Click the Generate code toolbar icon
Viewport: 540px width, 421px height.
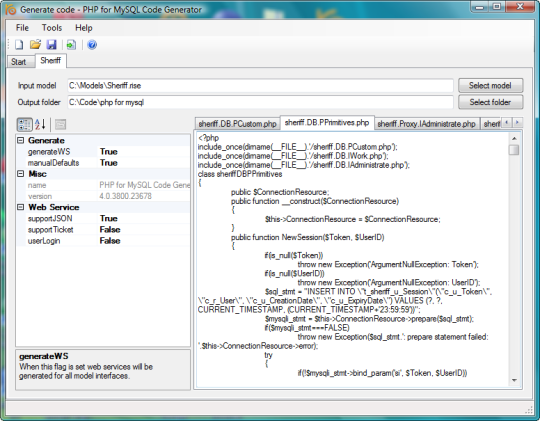(x=71, y=45)
